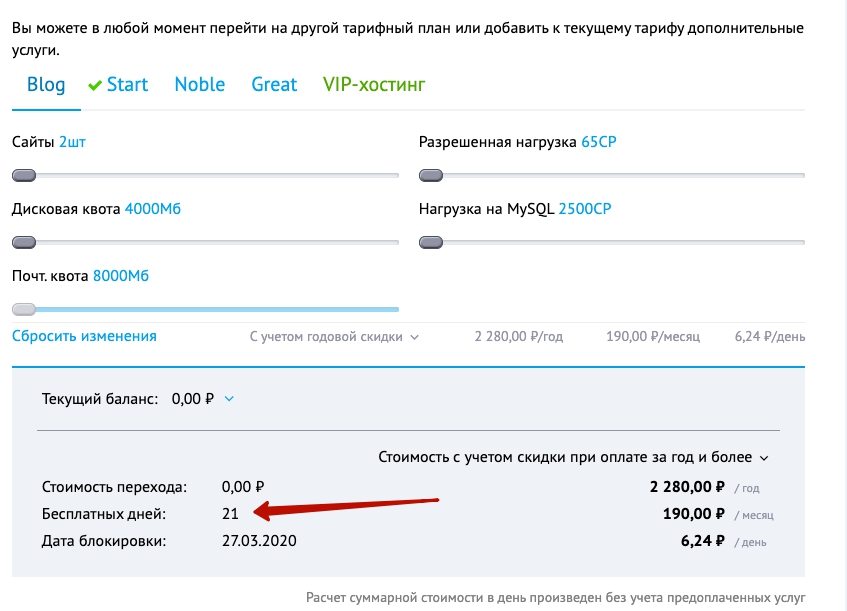Click the Нагрузка на MySQL slider handle
The height and width of the screenshot is (611, 847).
431,243
